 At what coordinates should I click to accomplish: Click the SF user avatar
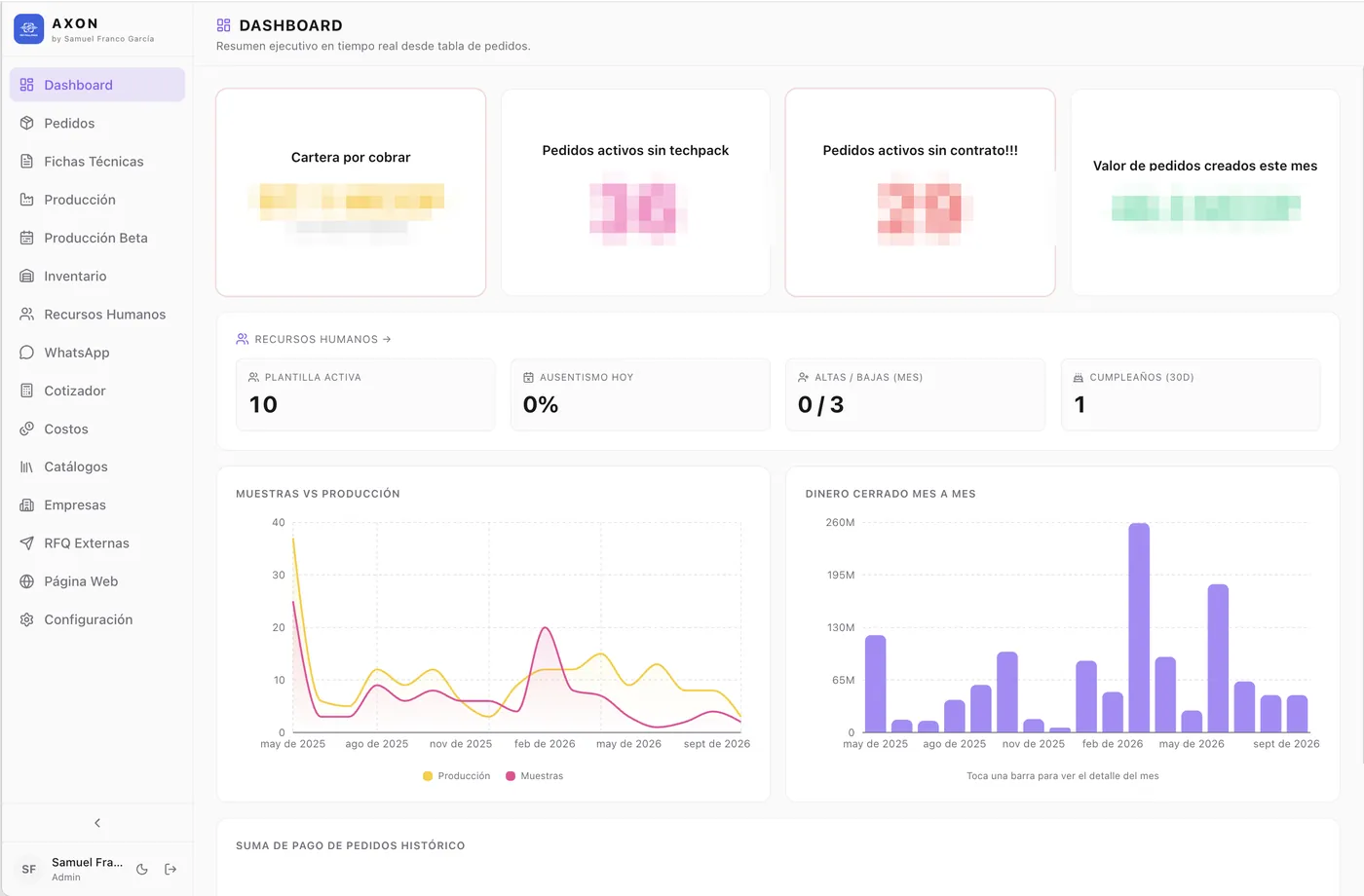[29, 869]
